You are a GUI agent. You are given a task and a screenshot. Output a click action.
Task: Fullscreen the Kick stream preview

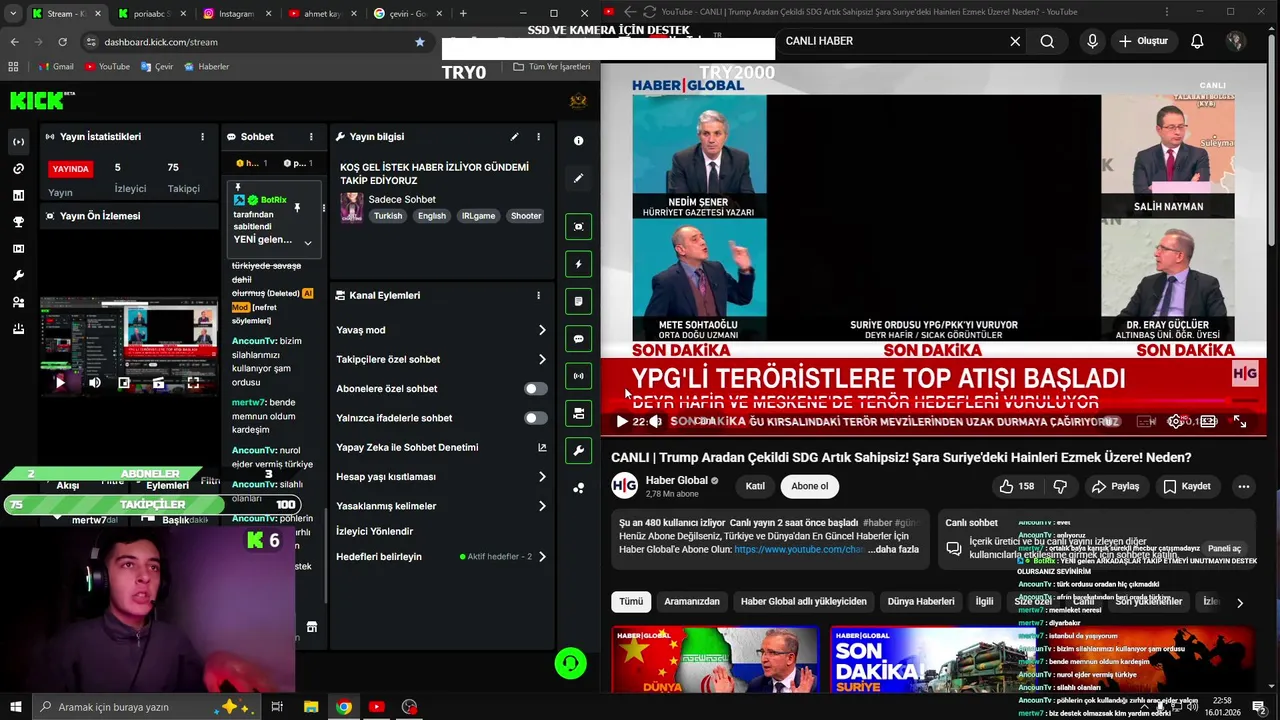tap(193, 382)
